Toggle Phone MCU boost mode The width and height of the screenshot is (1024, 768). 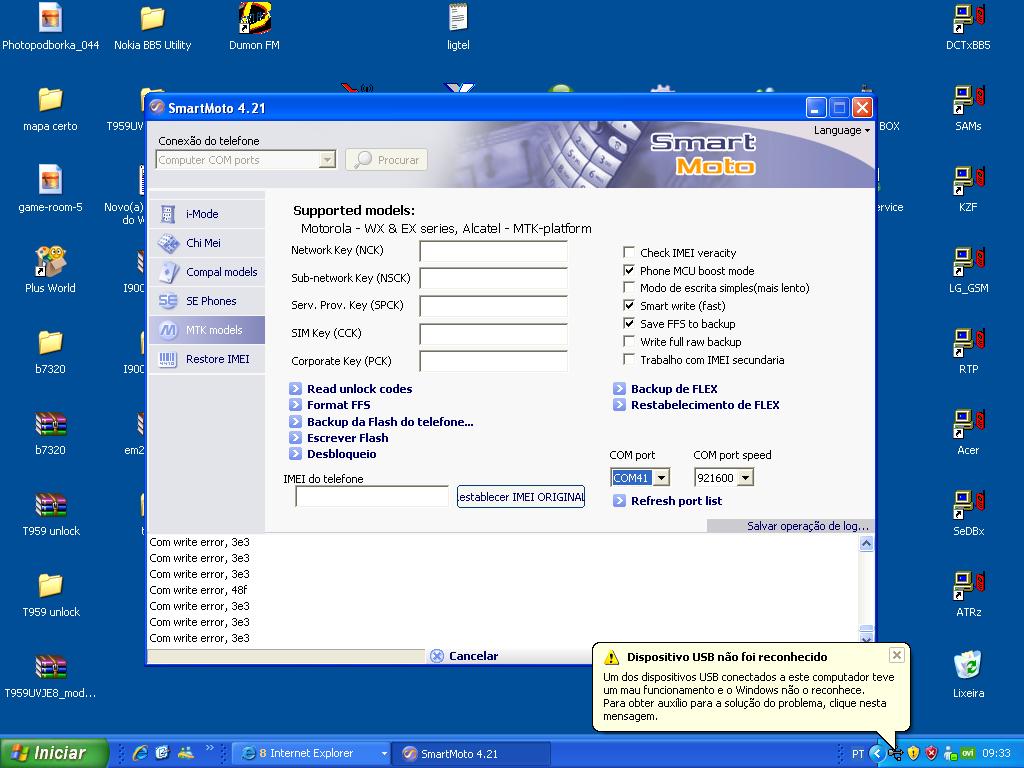629,270
